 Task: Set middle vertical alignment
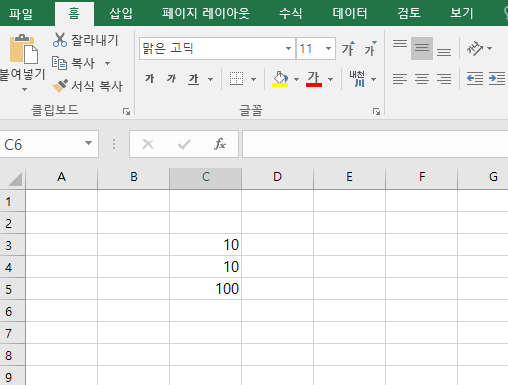click(422, 49)
